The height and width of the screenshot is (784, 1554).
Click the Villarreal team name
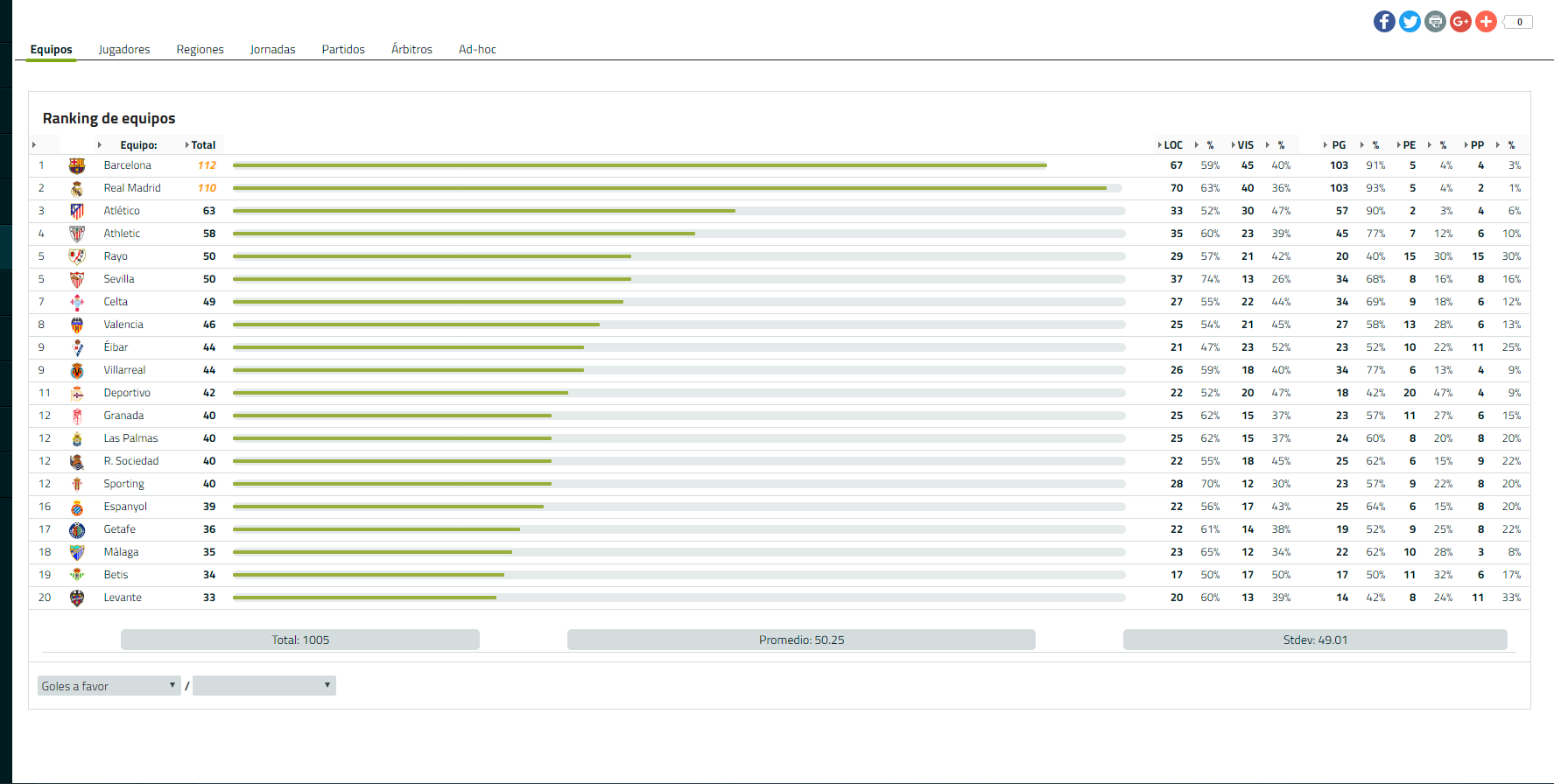[124, 370]
